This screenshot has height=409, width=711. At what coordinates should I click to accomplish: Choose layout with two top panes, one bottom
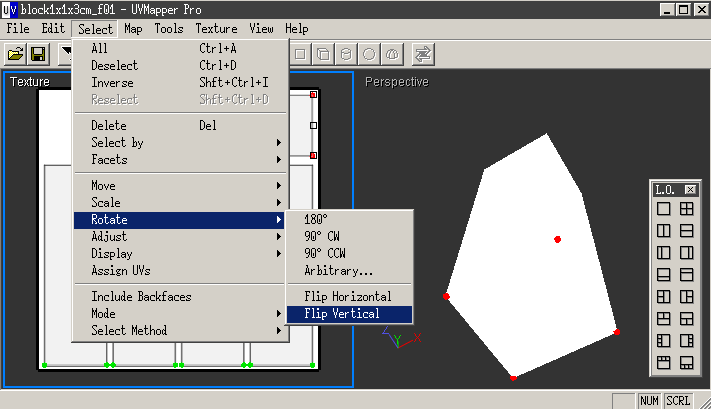pos(663,319)
